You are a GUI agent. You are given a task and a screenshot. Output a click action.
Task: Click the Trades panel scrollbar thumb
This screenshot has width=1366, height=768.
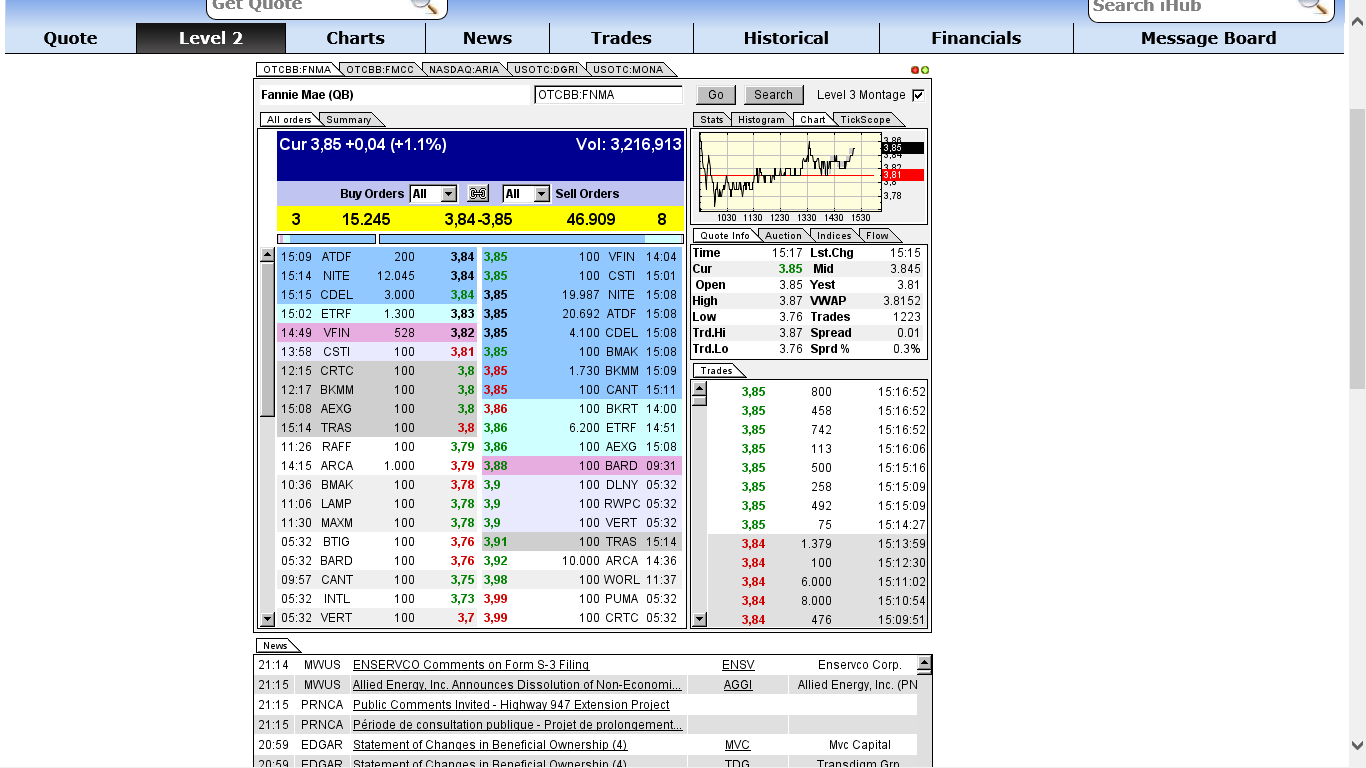pos(699,401)
